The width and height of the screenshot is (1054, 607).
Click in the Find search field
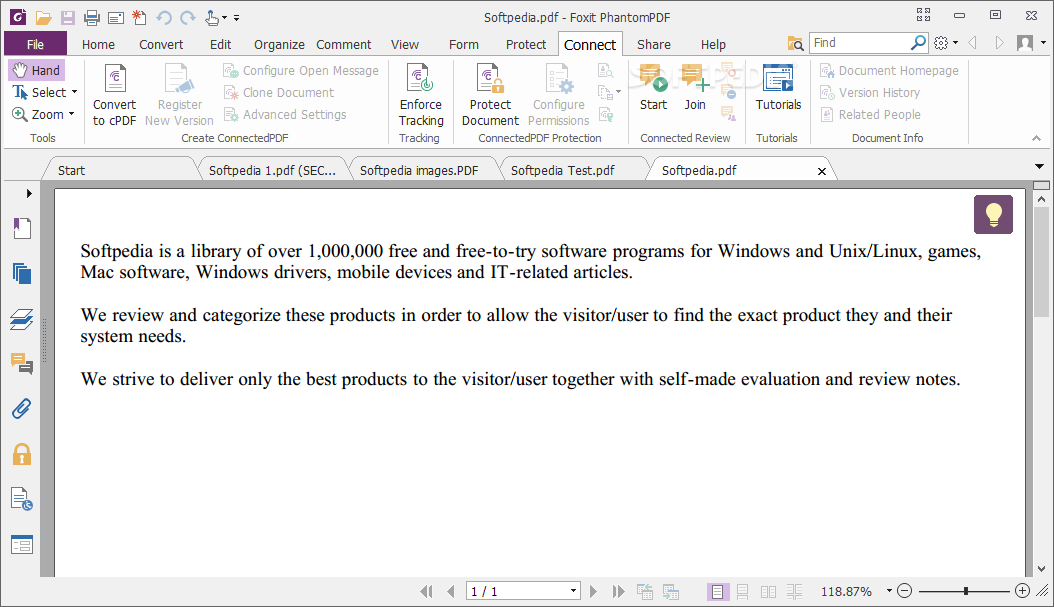(860, 43)
